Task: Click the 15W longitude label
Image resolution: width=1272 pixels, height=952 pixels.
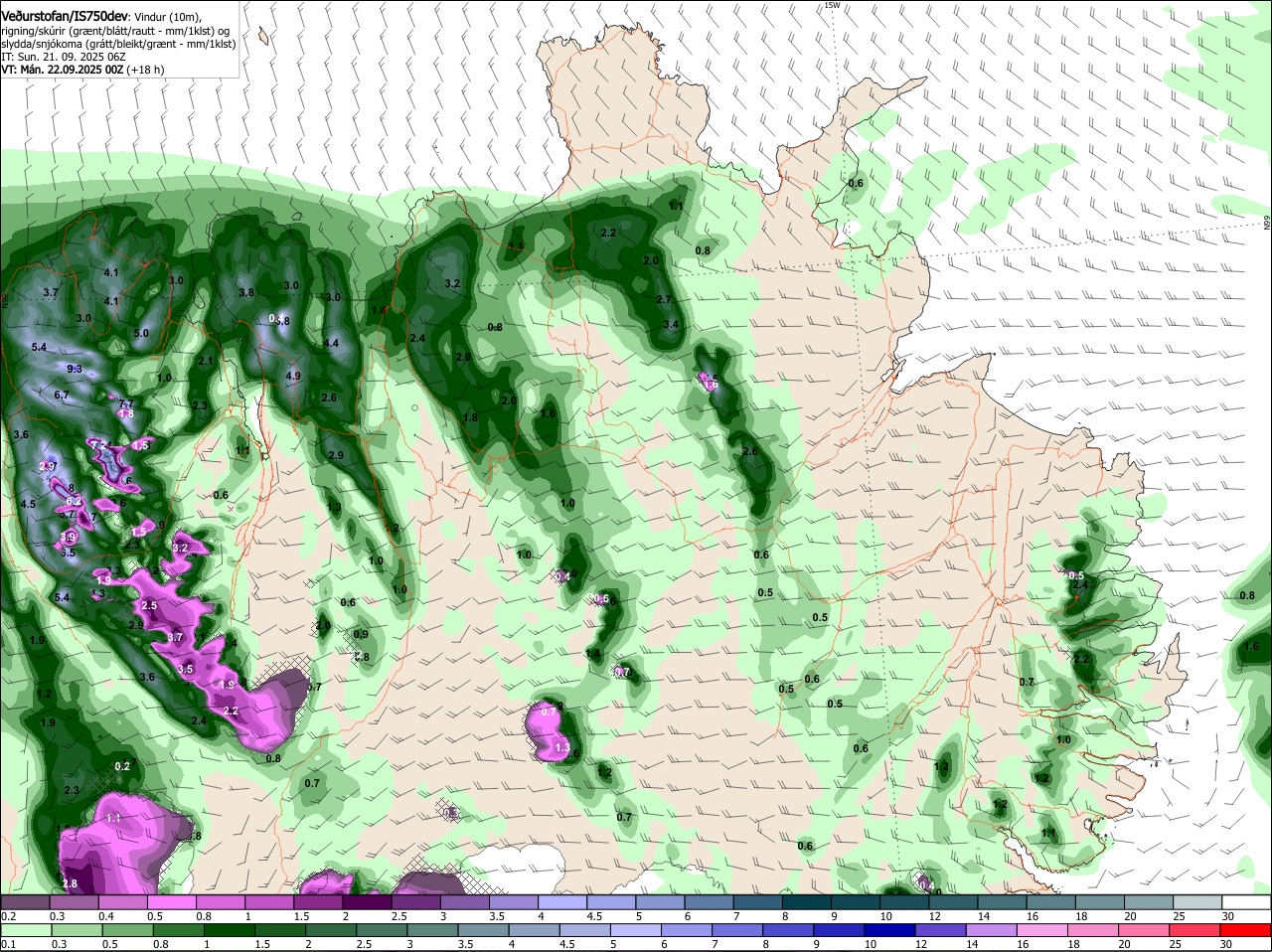Action: [x=832, y=5]
